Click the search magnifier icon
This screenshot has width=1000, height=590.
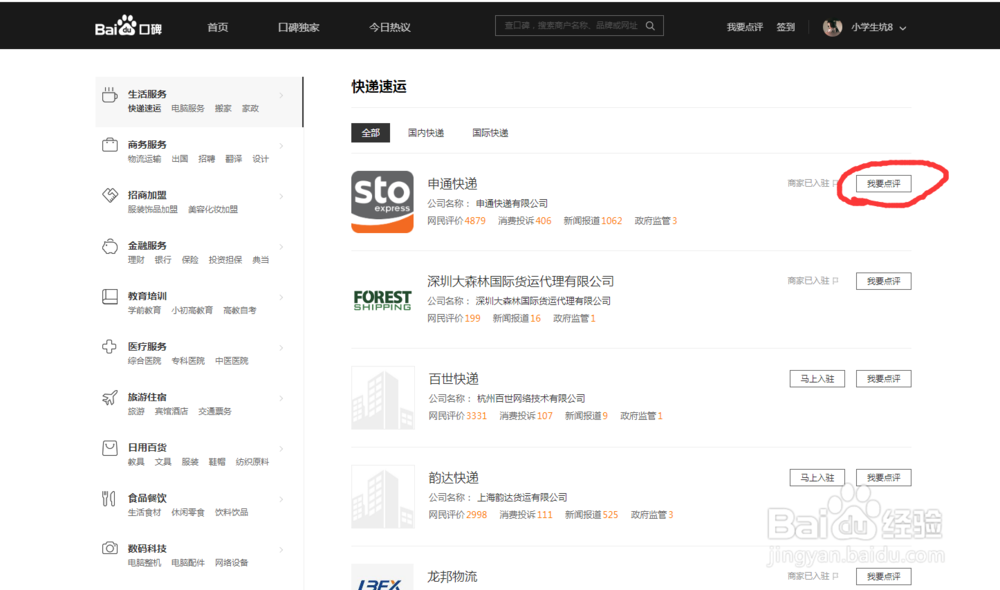[x=650, y=26]
